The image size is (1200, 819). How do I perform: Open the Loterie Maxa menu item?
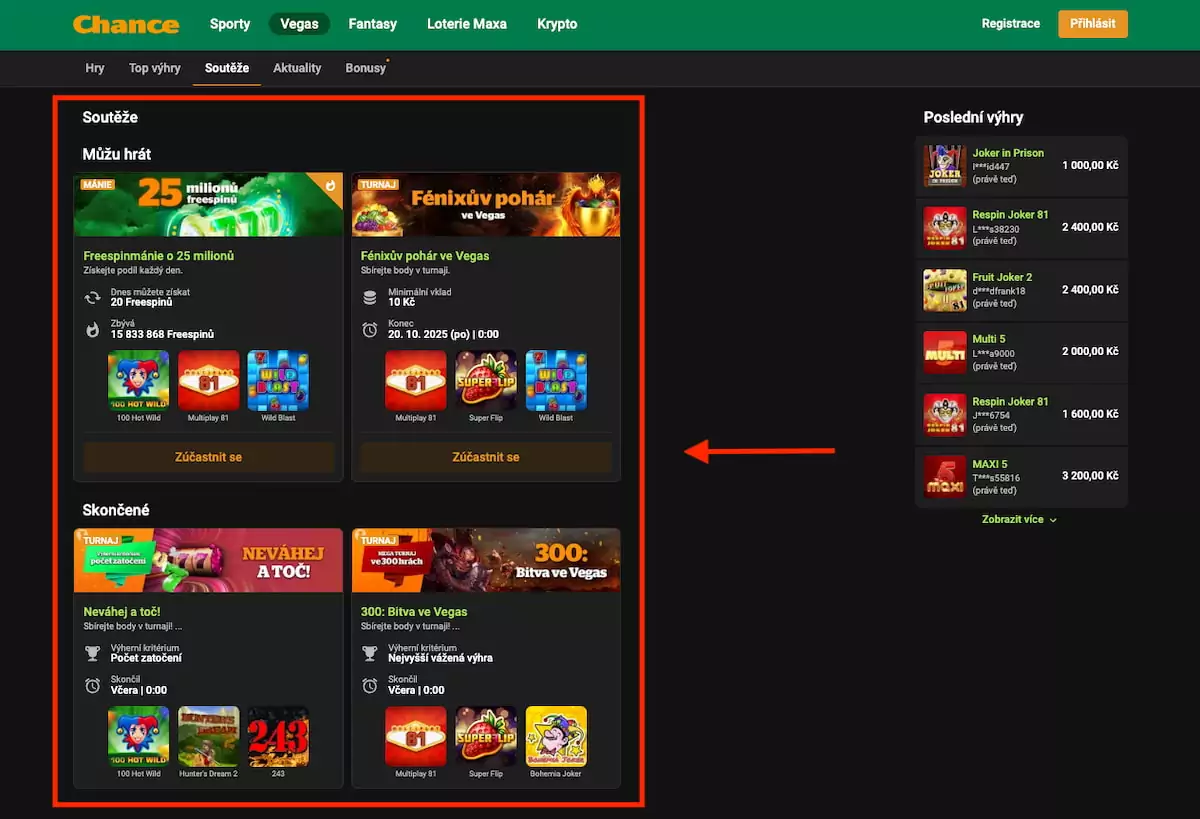(466, 24)
